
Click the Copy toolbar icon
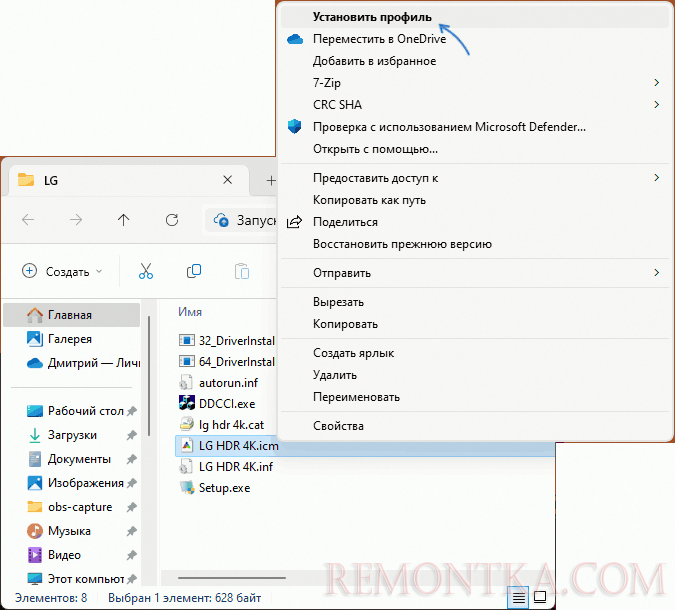194,271
